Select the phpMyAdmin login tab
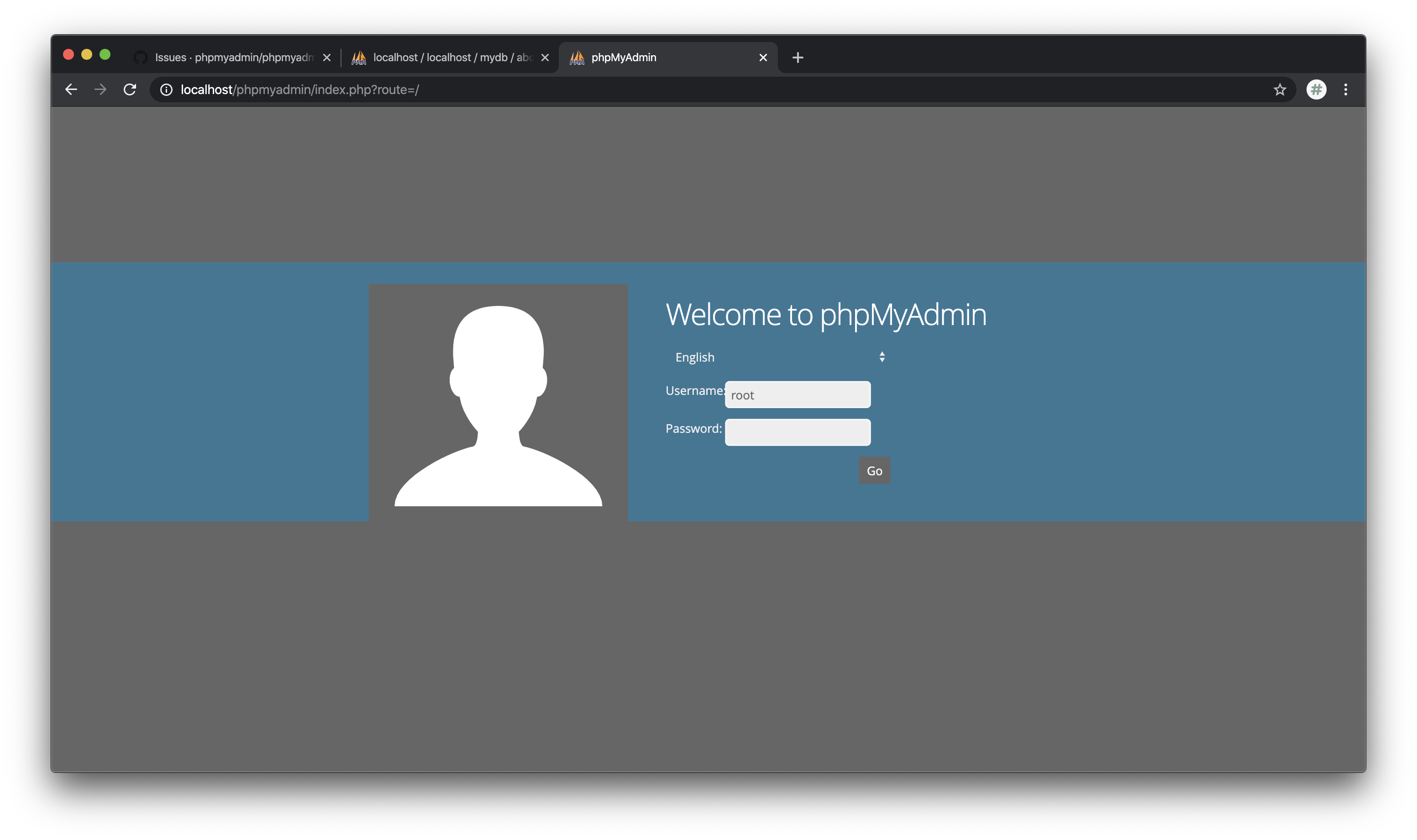1417x840 pixels. (668, 57)
